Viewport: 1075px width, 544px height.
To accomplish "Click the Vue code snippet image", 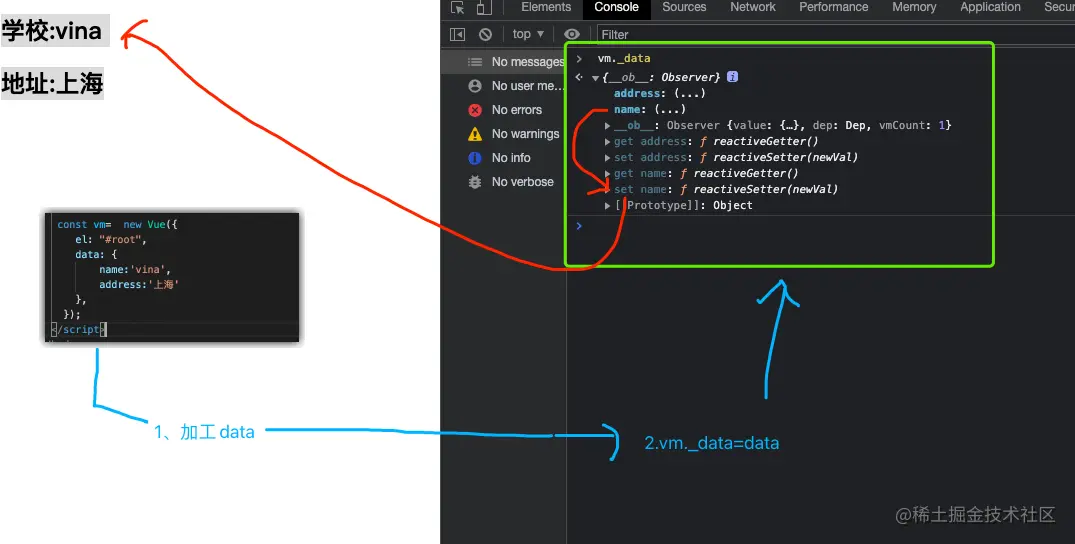I will tap(172, 277).
